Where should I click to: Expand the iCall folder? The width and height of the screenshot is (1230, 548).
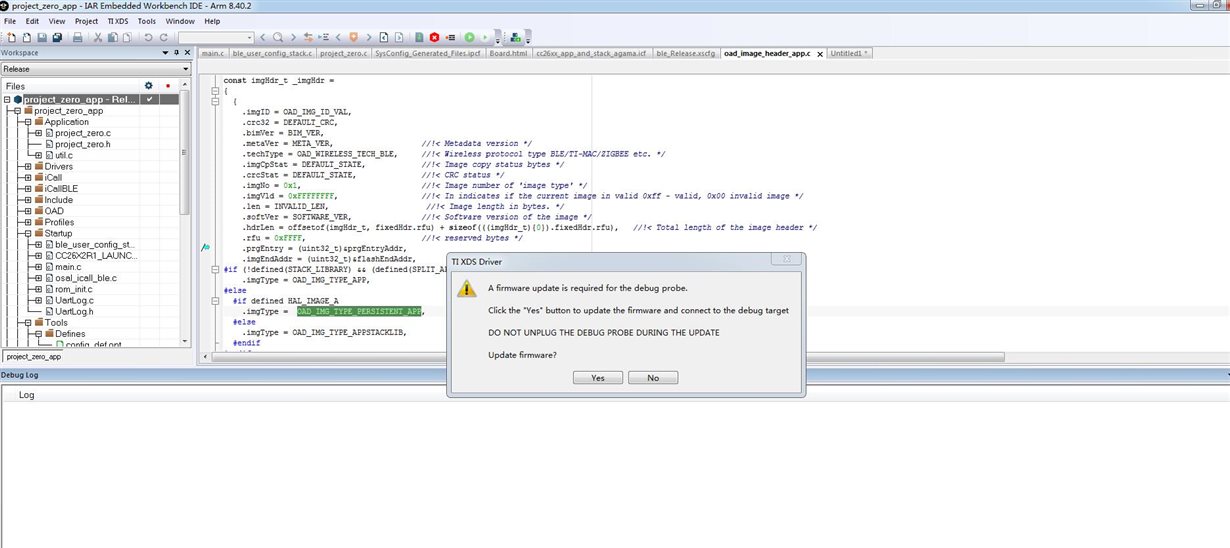(x=29, y=177)
